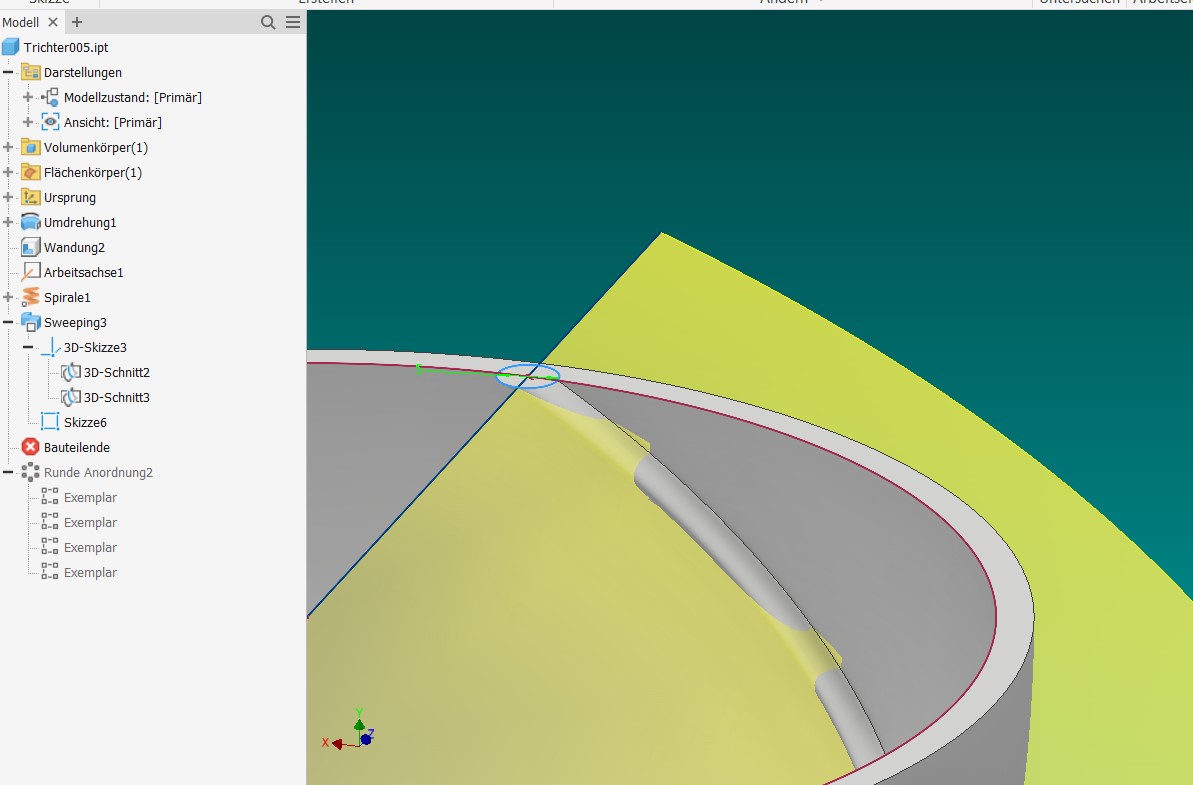Viewport: 1193px width, 785px height.
Task: Click the Runde Anordnung2 pattern icon
Action: click(x=30, y=472)
